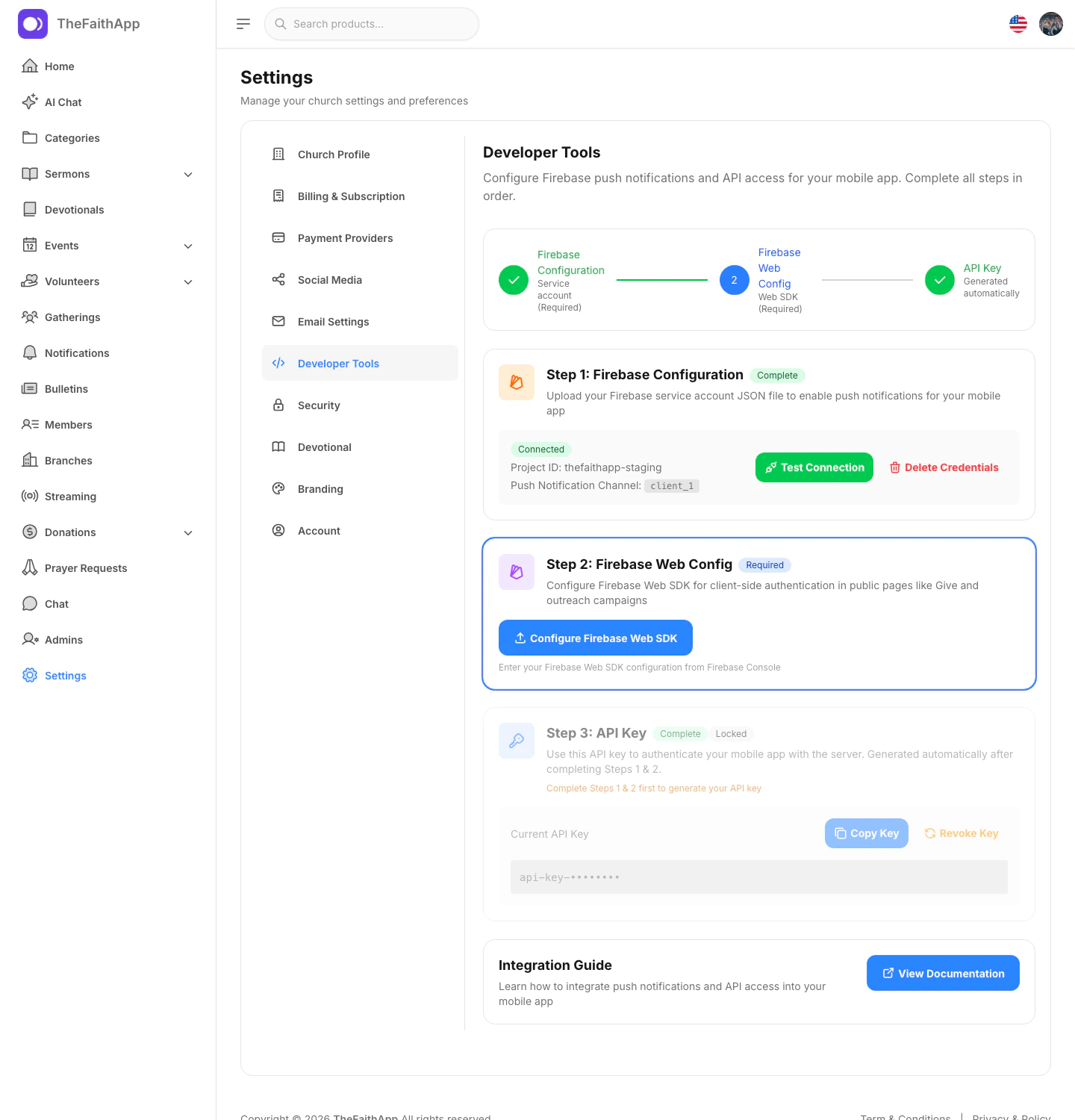Viewport: 1075px width, 1120px height.
Task: Open View Documentation
Action: [943, 973]
